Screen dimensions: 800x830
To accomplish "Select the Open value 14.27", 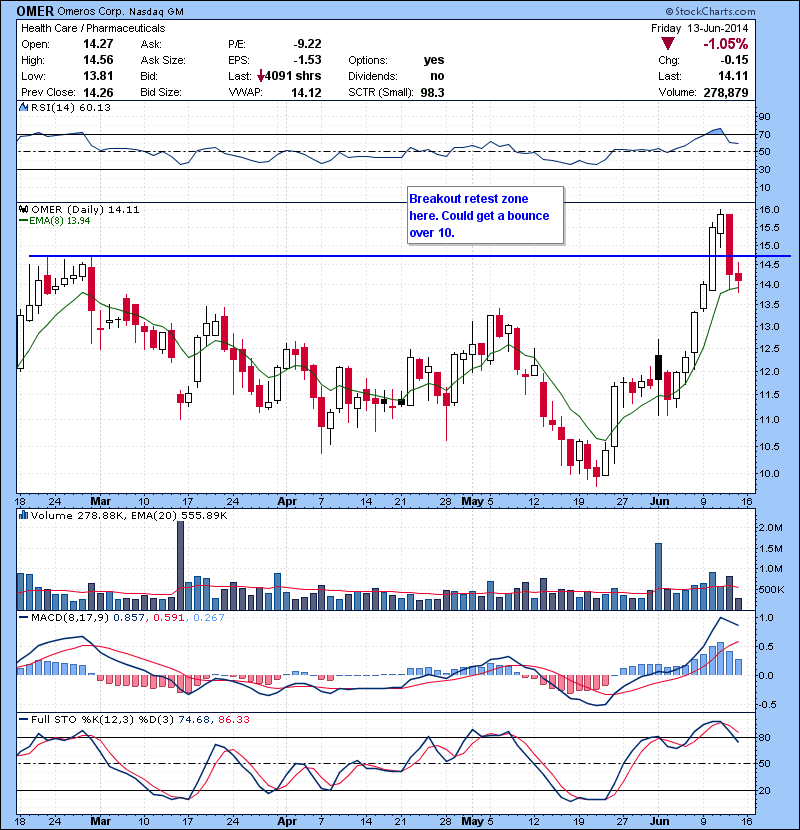I will pyautogui.click(x=98, y=44).
